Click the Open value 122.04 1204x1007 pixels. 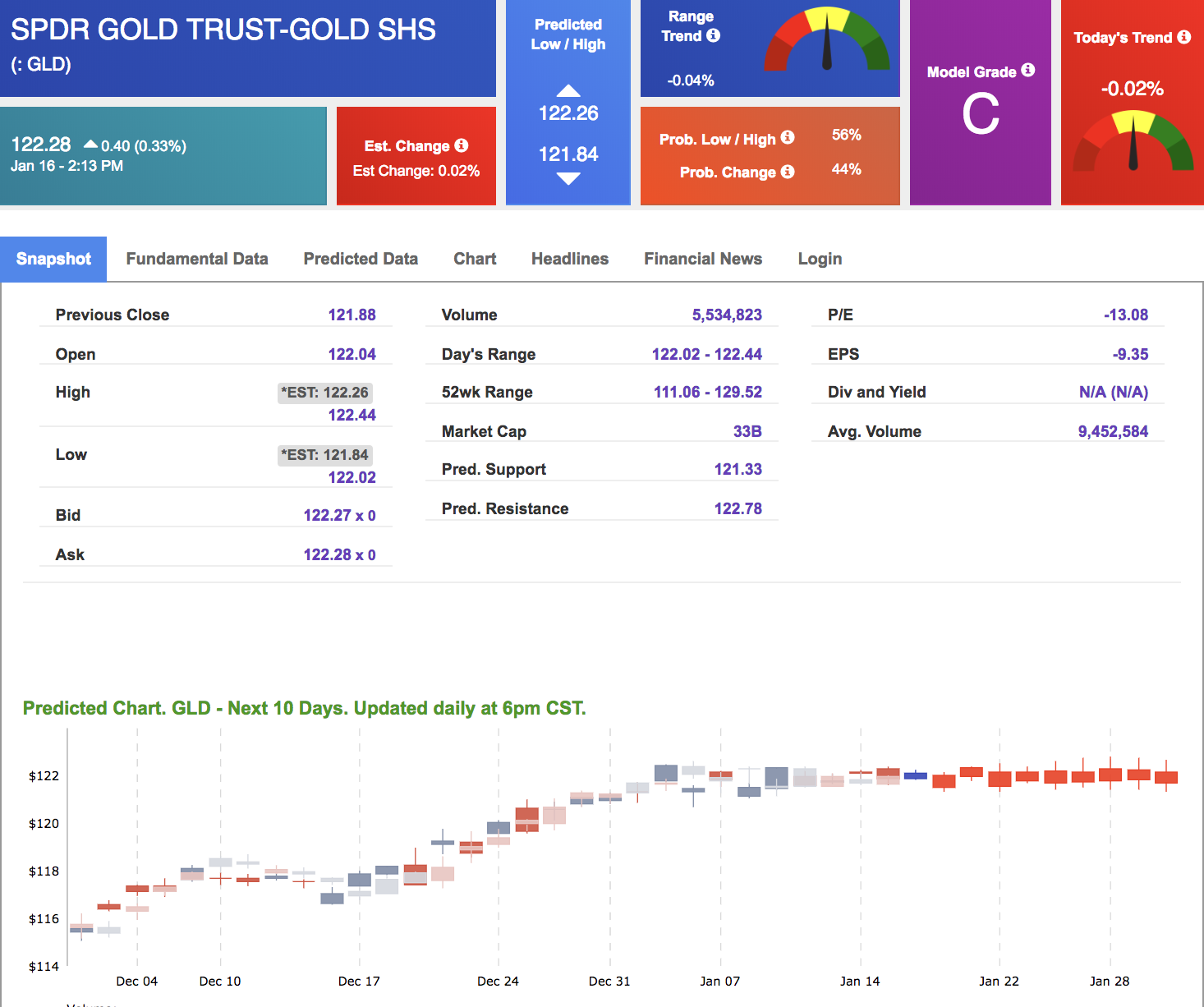point(352,354)
